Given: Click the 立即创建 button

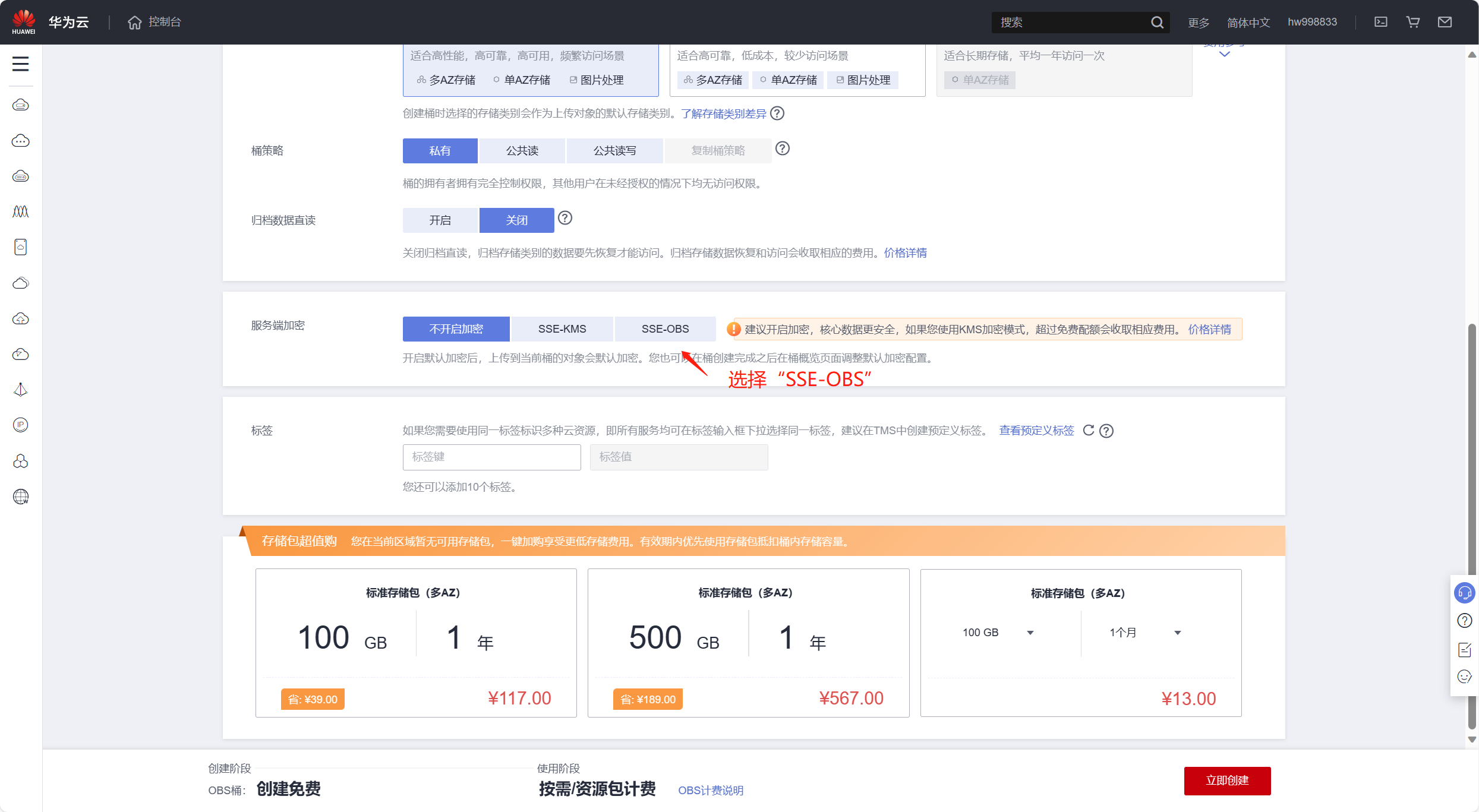Looking at the screenshot, I should pos(1226,781).
